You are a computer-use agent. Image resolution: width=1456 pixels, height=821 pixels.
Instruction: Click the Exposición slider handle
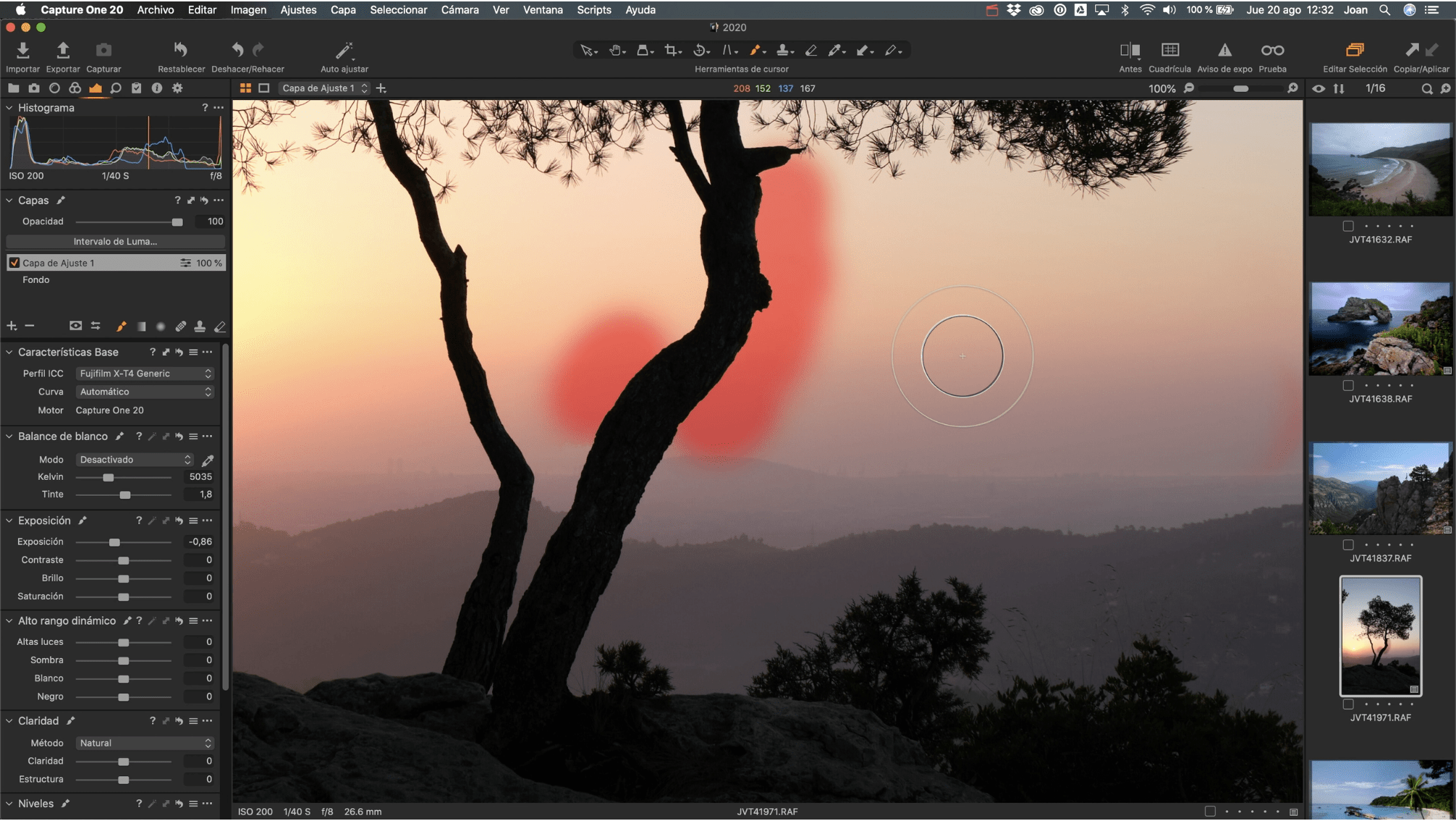pos(114,542)
